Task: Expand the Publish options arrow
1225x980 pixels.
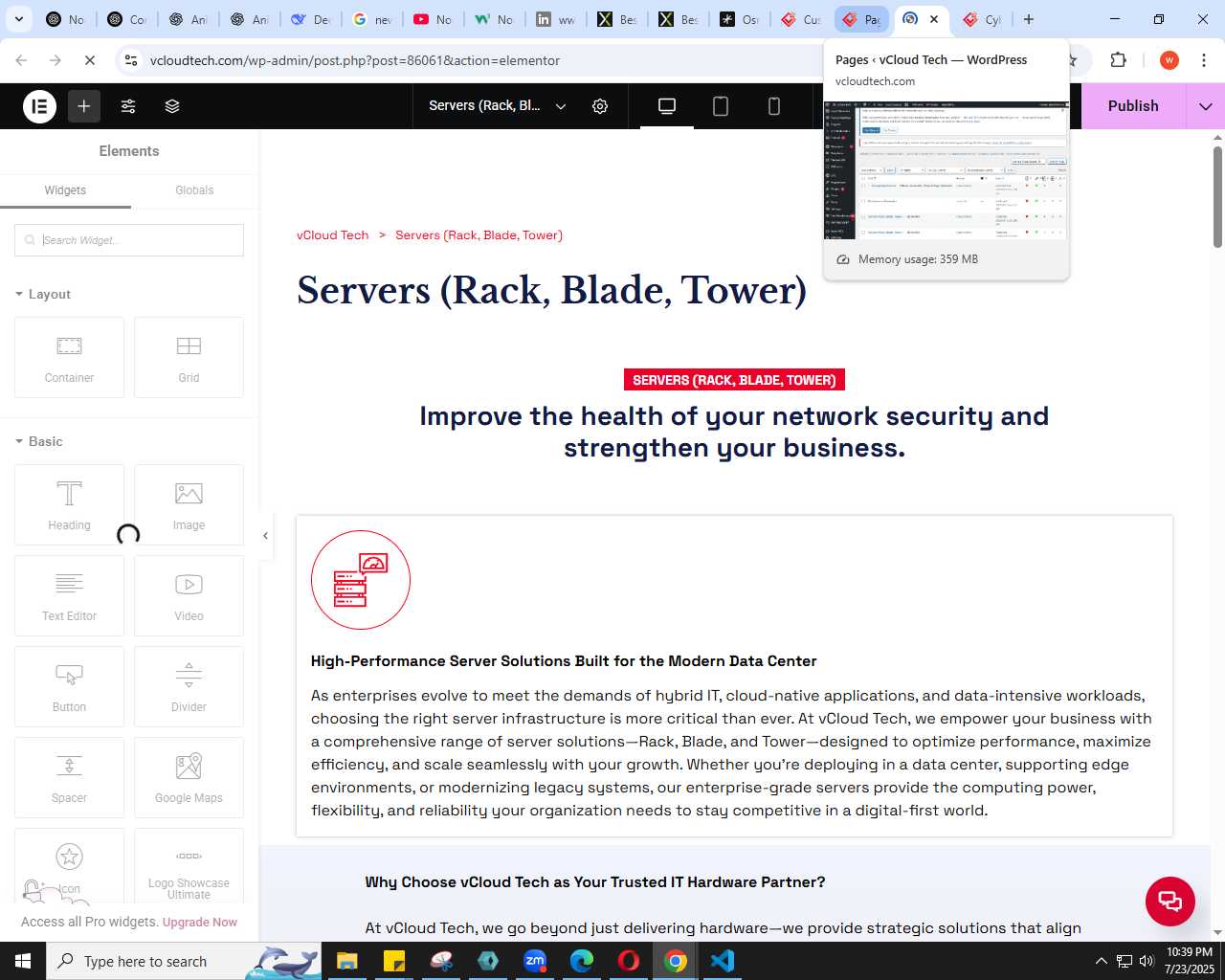Action: coord(1205,106)
